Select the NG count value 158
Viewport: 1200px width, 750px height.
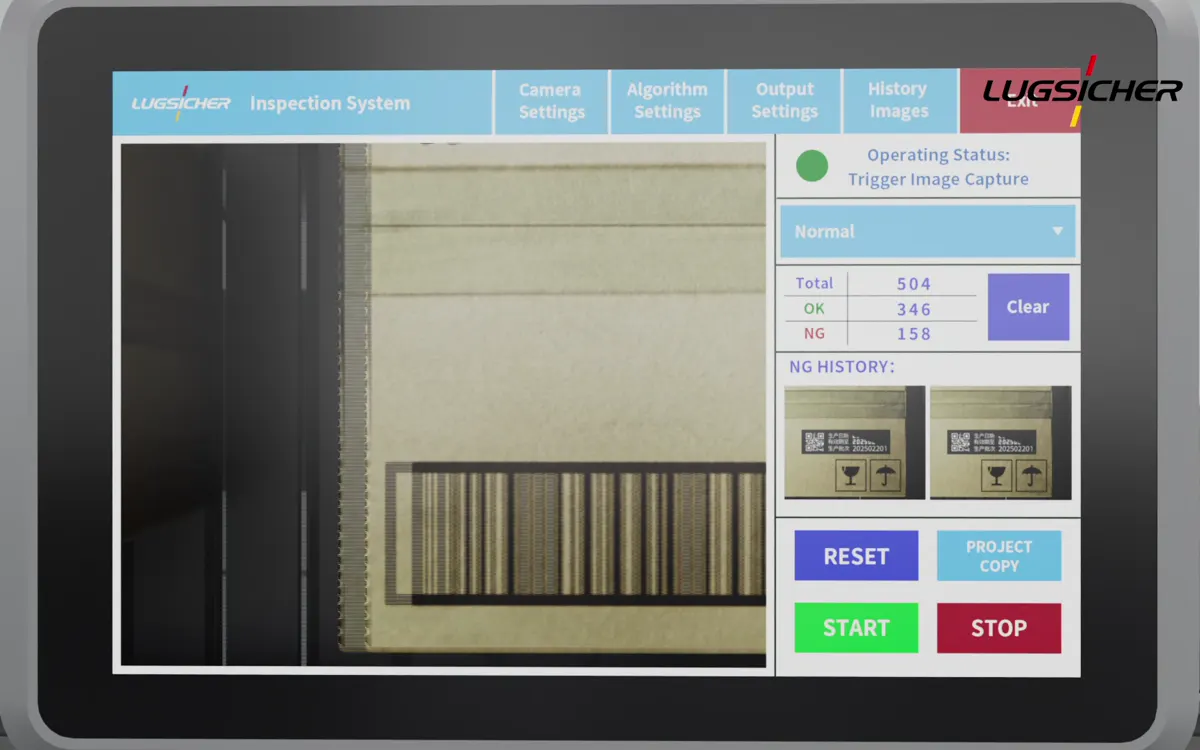[x=914, y=334]
